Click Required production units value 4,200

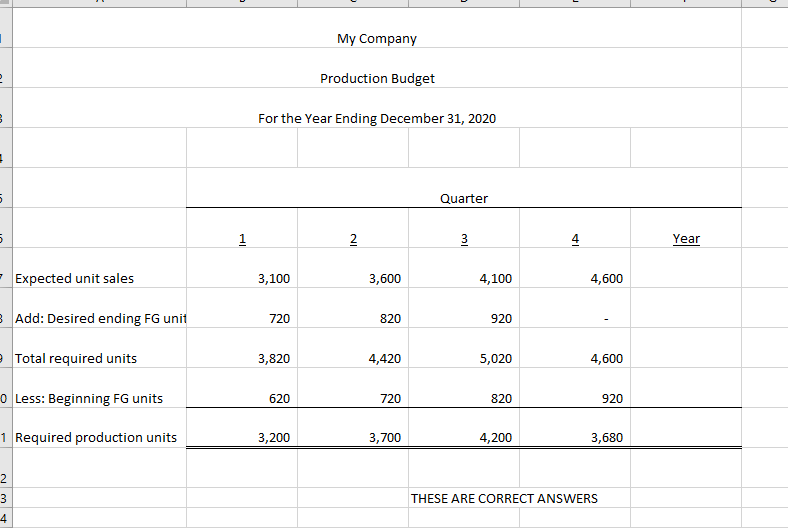[464, 428]
